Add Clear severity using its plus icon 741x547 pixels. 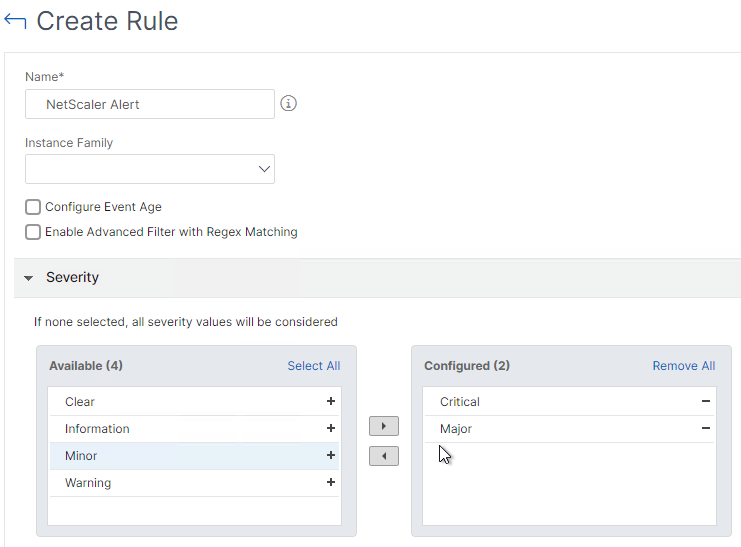click(x=331, y=401)
